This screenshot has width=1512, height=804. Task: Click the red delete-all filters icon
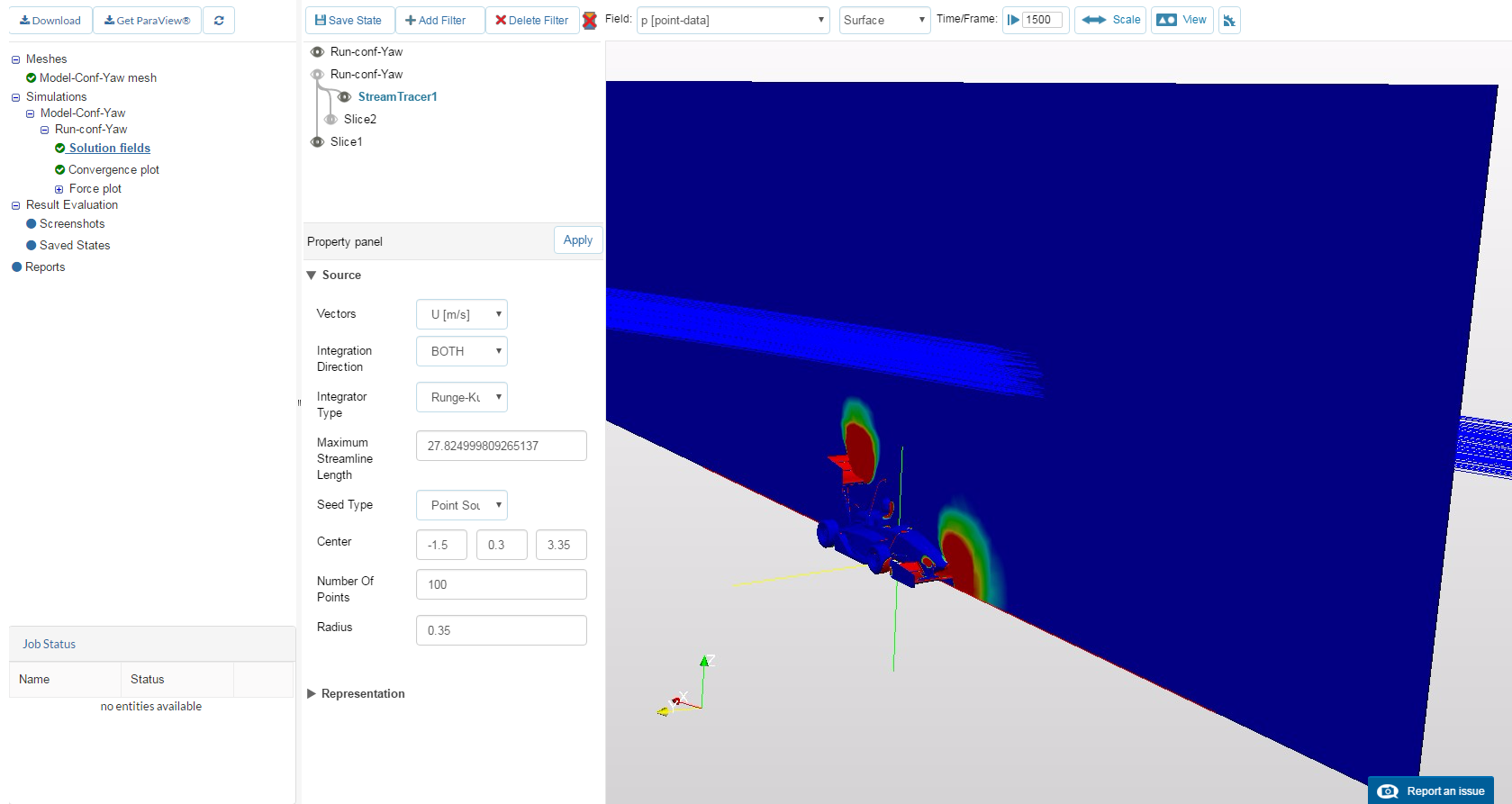pos(590,20)
